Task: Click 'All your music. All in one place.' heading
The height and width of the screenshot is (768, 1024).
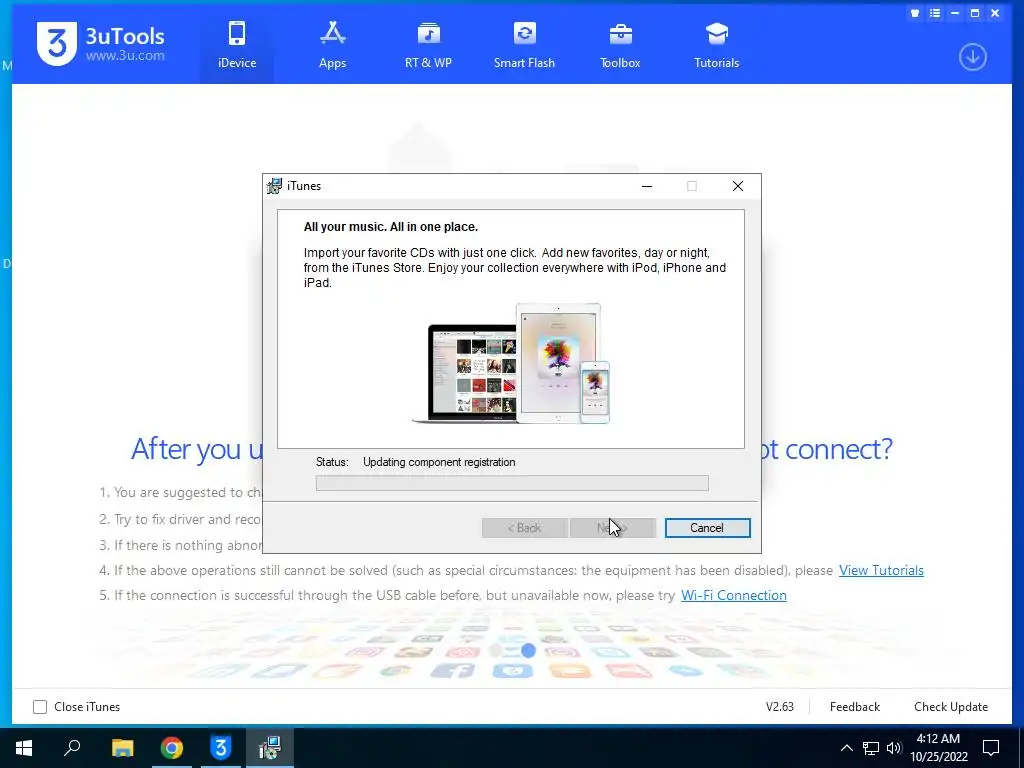Action: pos(391,227)
